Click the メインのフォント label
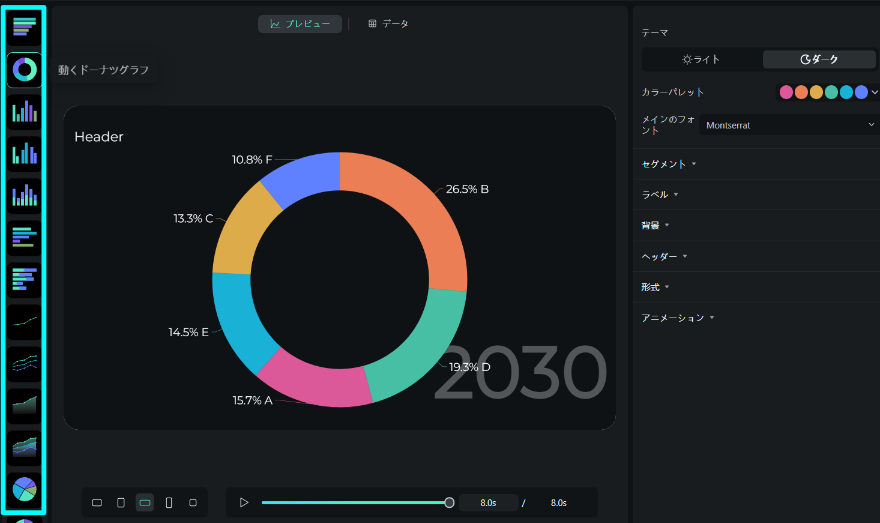The width and height of the screenshot is (880, 523). point(668,125)
